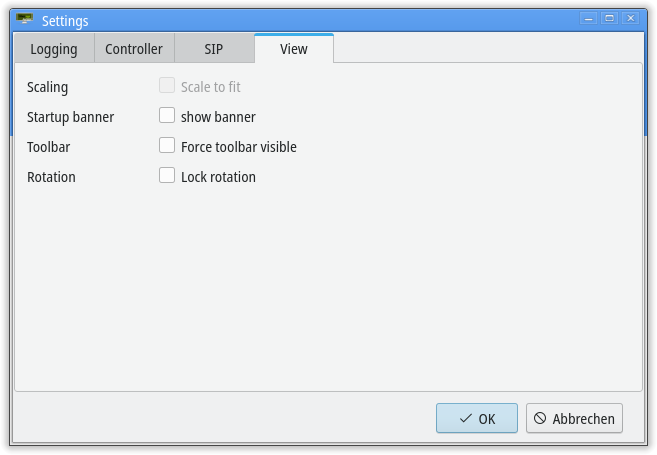The width and height of the screenshot is (657, 455).
Task: Select the SIP tab
Action: pyautogui.click(x=214, y=49)
